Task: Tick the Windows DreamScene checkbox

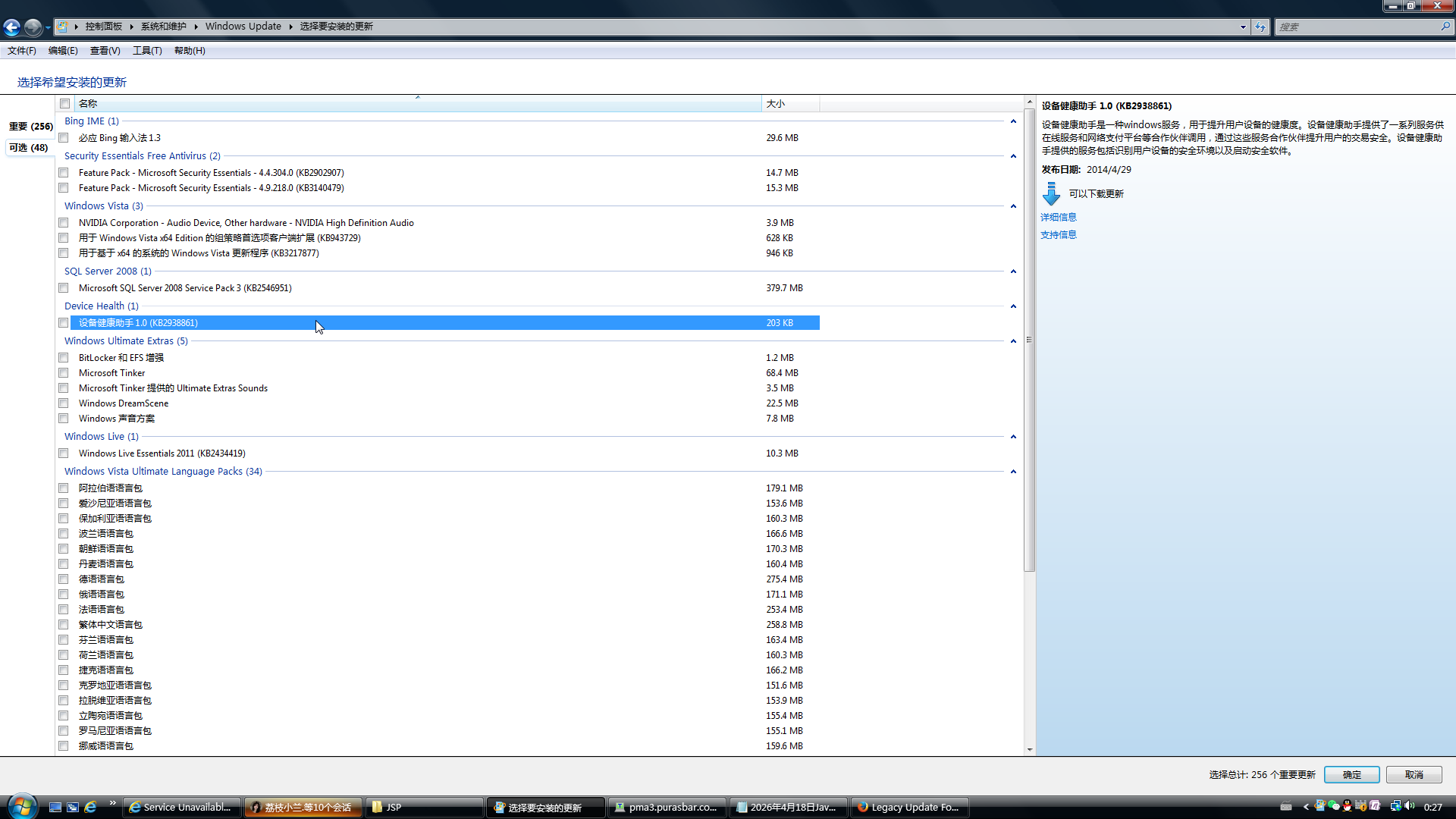Action: 64,403
